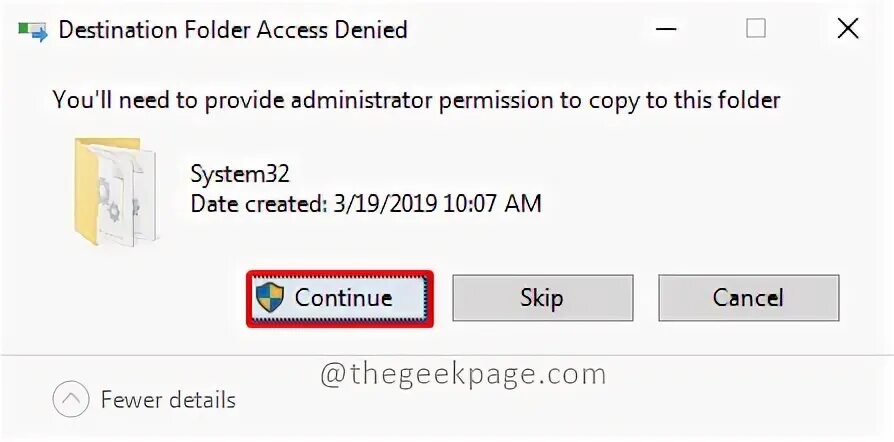Screen dimensions: 894x442
Task: Close the dialog with the X button
Action: (x=847, y=29)
